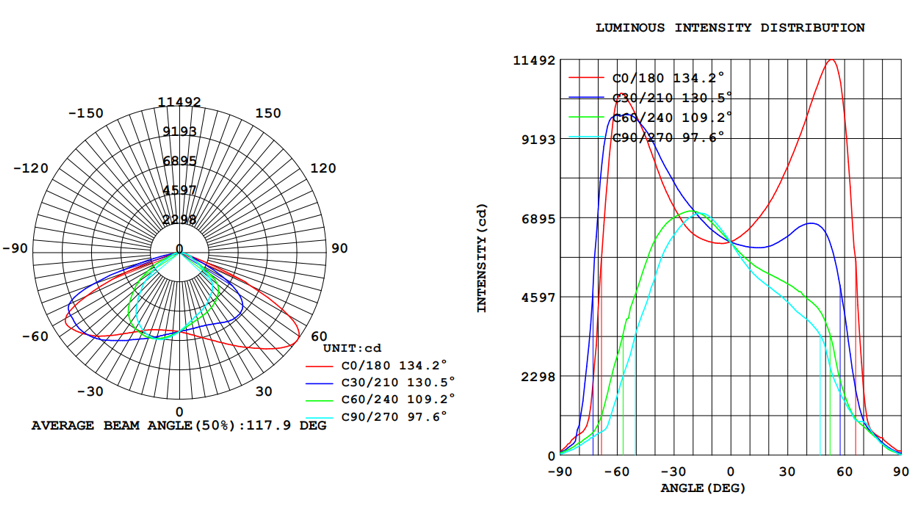Click the 9193 value on the line chart y-axis

[537, 140]
